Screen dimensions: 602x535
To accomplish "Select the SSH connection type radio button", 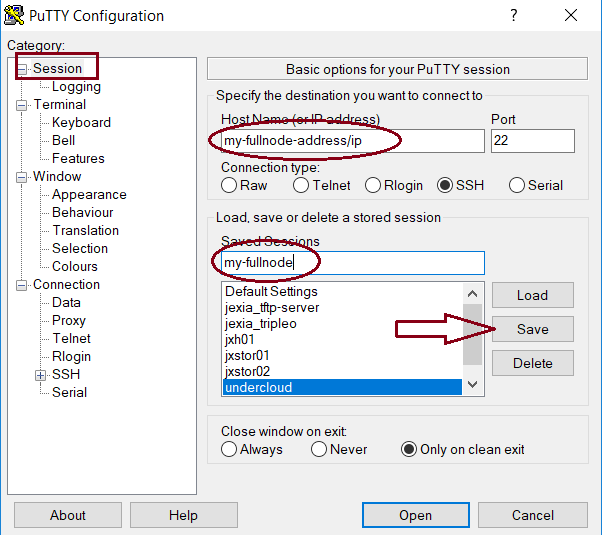I will point(445,186).
